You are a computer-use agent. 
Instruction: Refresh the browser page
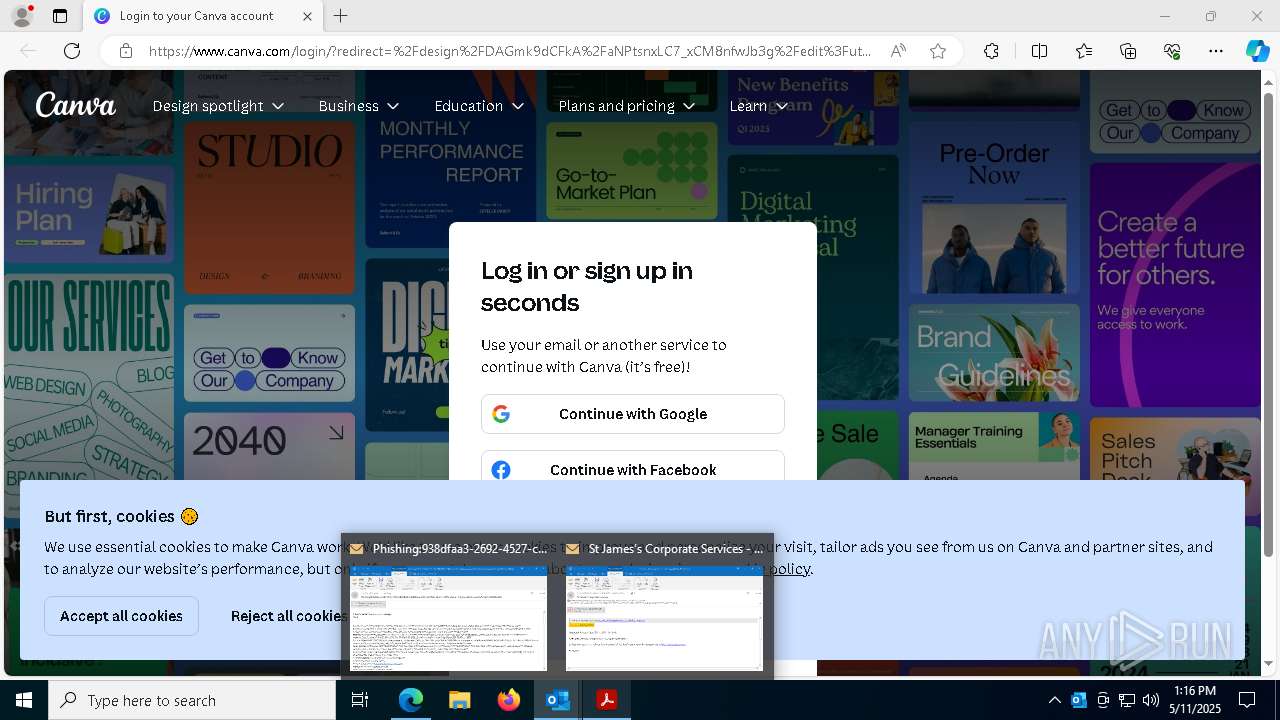tap(72, 51)
